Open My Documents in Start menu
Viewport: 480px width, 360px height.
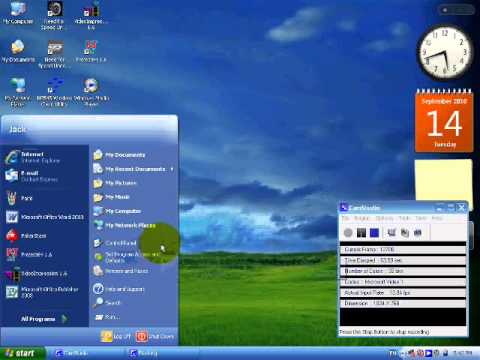(119, 155)
